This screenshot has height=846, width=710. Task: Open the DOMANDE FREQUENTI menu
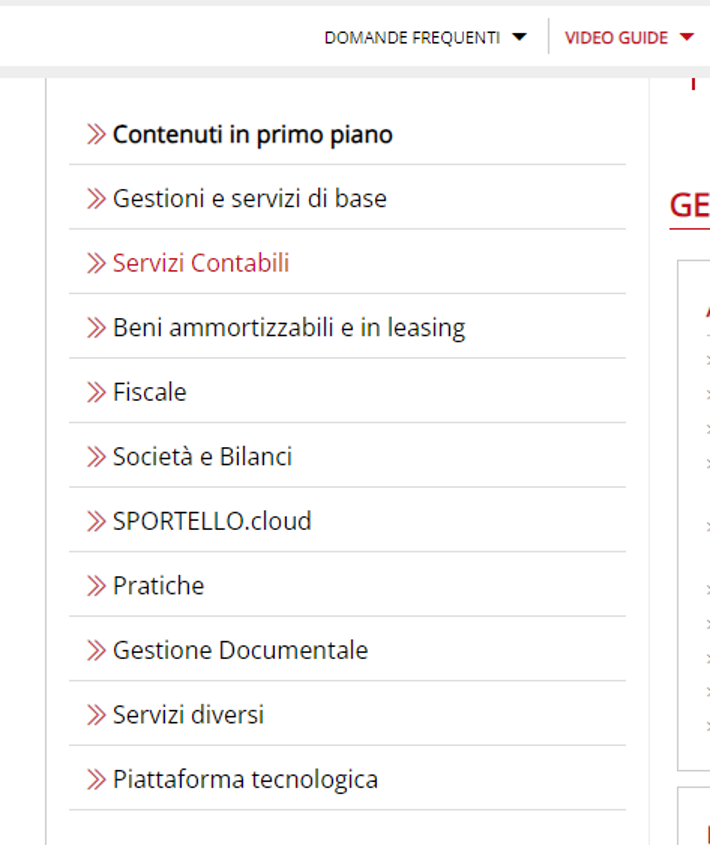tap(412, 38)
